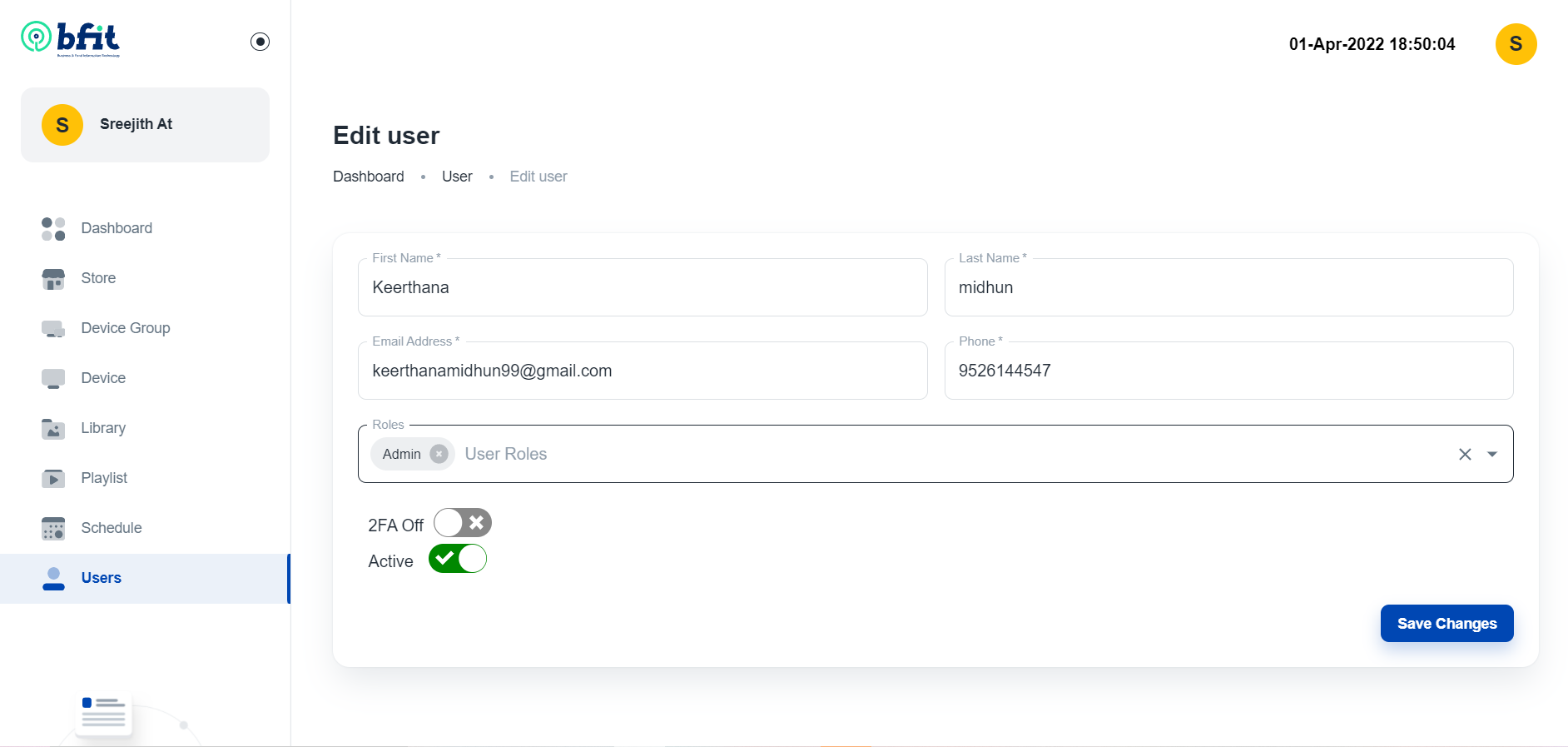Save Changes to the user
The height and width of the screenshot is (747, 1568).
tap(1446, 623)
